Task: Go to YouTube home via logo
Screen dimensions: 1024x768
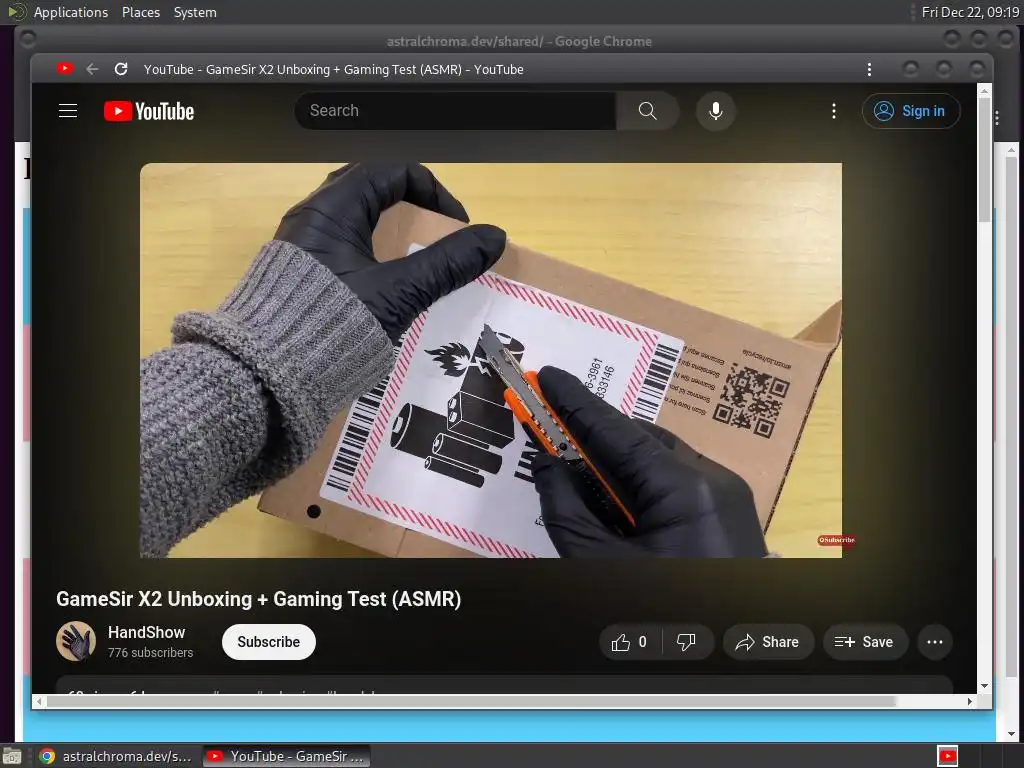Action: pyautogui.click(x=149, y=111)
